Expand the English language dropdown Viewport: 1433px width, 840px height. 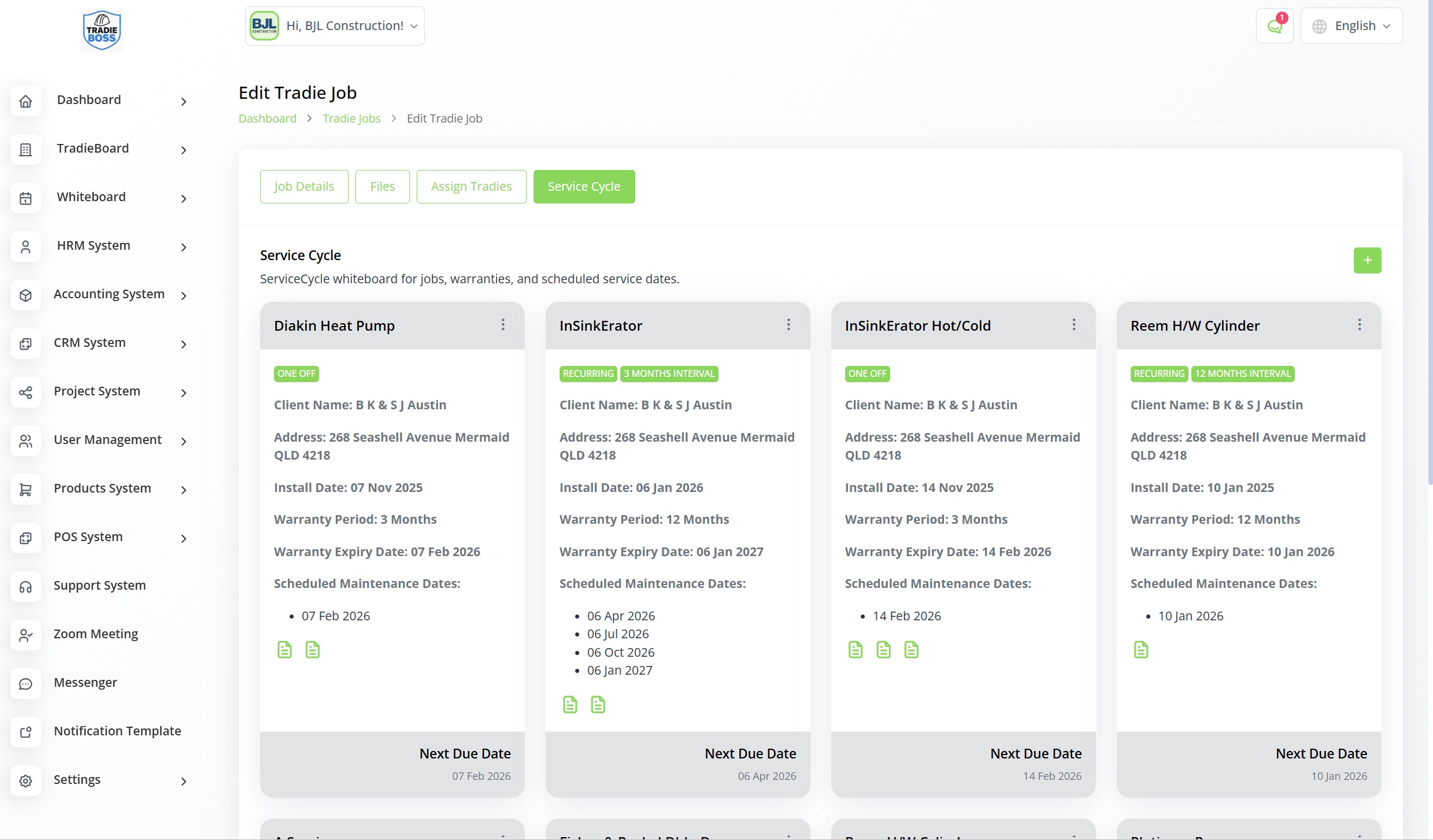pyautogui.click(x=1351, y=26)
